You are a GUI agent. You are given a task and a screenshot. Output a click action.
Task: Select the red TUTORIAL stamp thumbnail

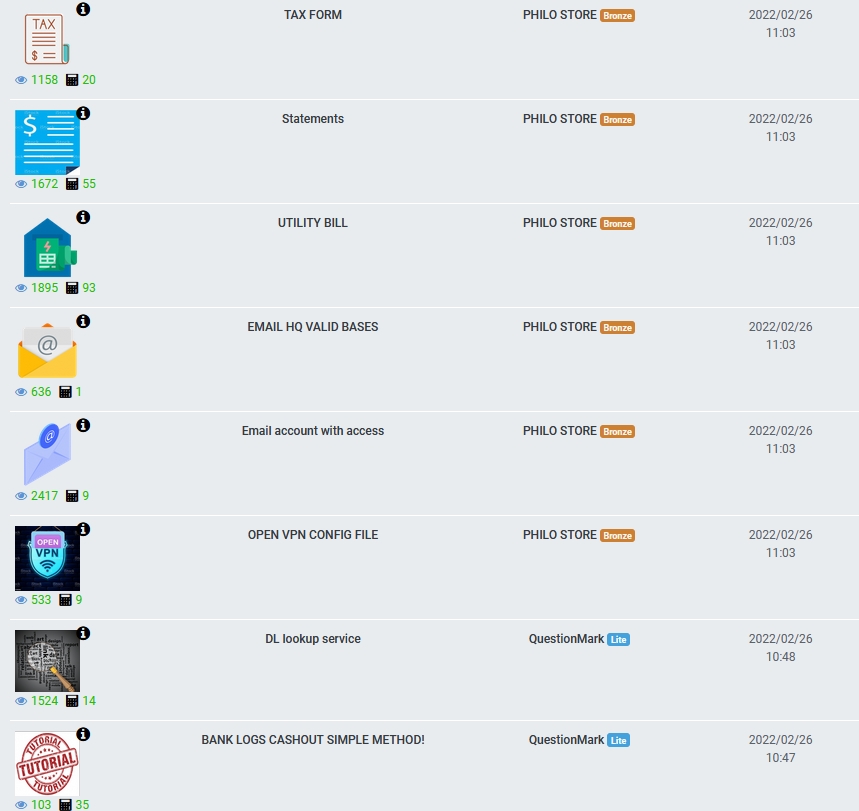click(x=47, y=764)
